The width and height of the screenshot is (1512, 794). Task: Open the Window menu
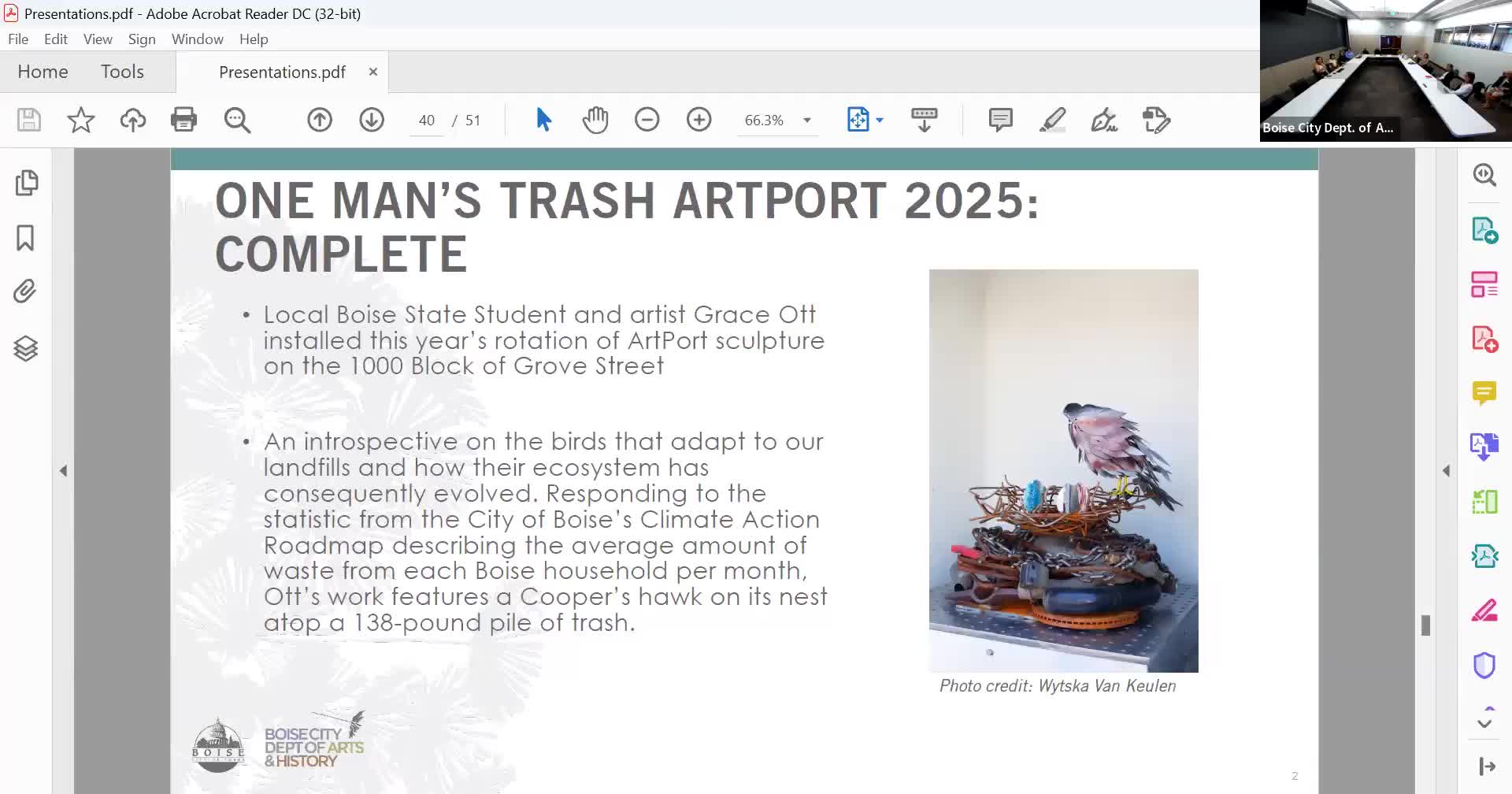click(198, 39)
